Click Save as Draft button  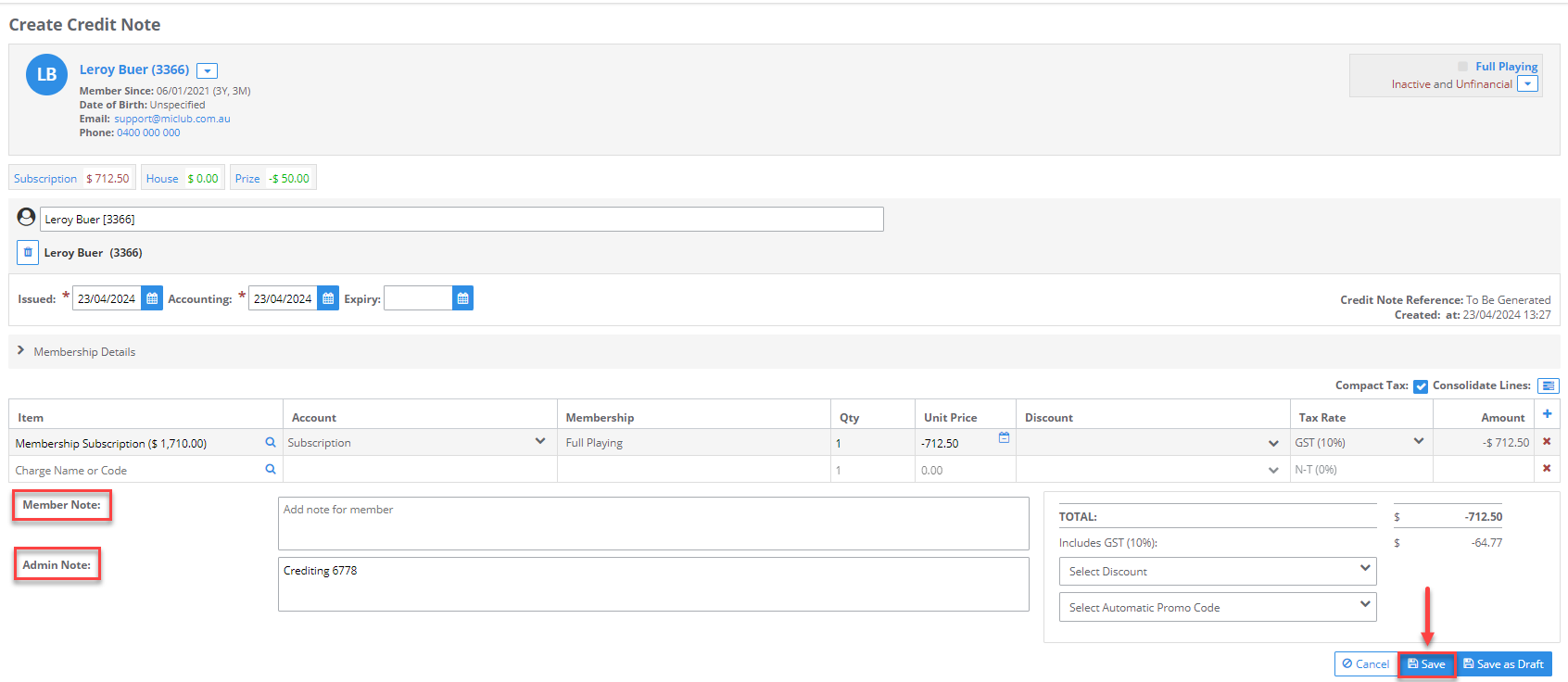pyautogui.click(x=1503, y=663)
